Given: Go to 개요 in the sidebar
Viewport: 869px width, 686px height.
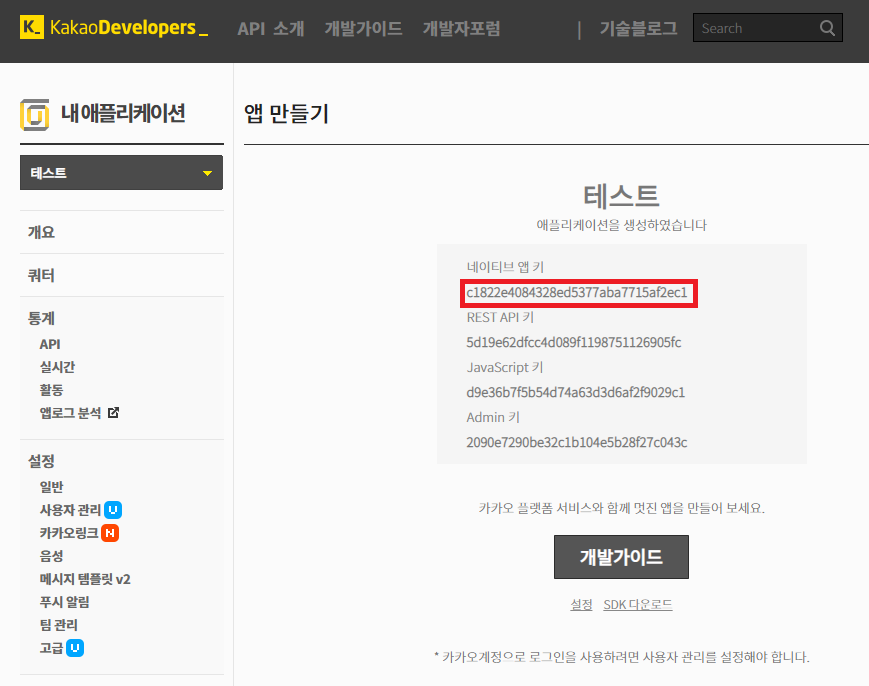Looking at the screenshot, I should click(42, 232).
